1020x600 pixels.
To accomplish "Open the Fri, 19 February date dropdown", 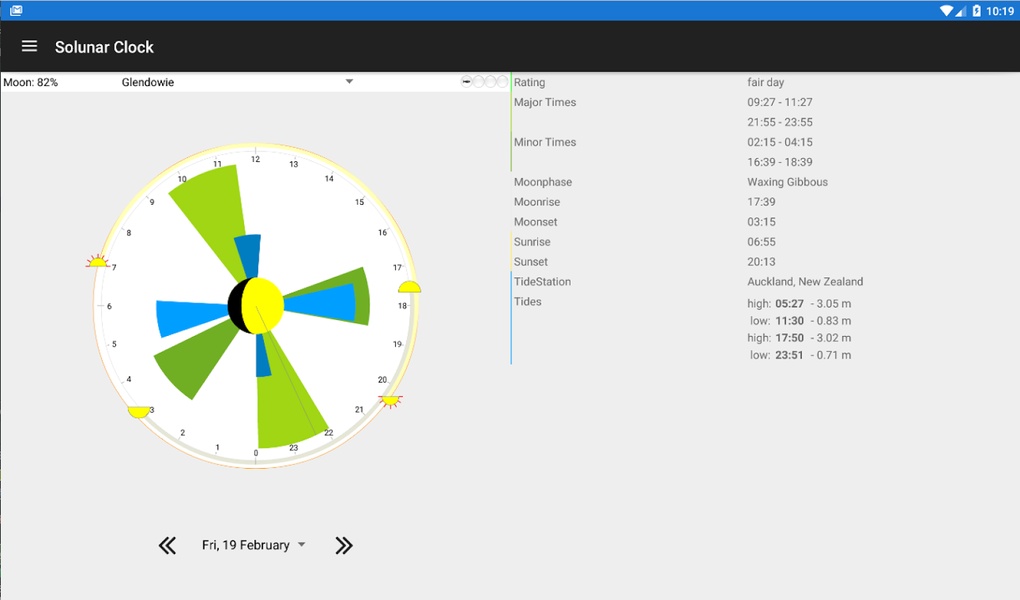I will coord(254,545).
